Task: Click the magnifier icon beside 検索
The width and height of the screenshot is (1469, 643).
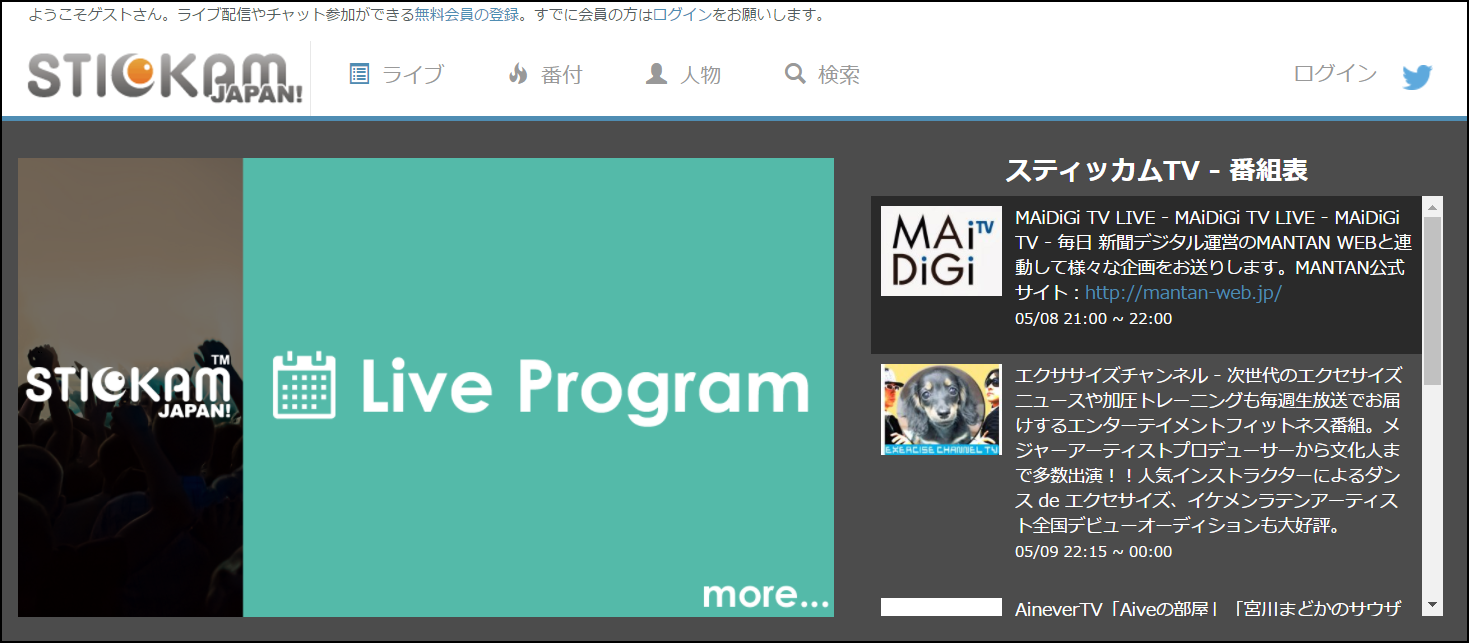Action: [x=795, y=74]
